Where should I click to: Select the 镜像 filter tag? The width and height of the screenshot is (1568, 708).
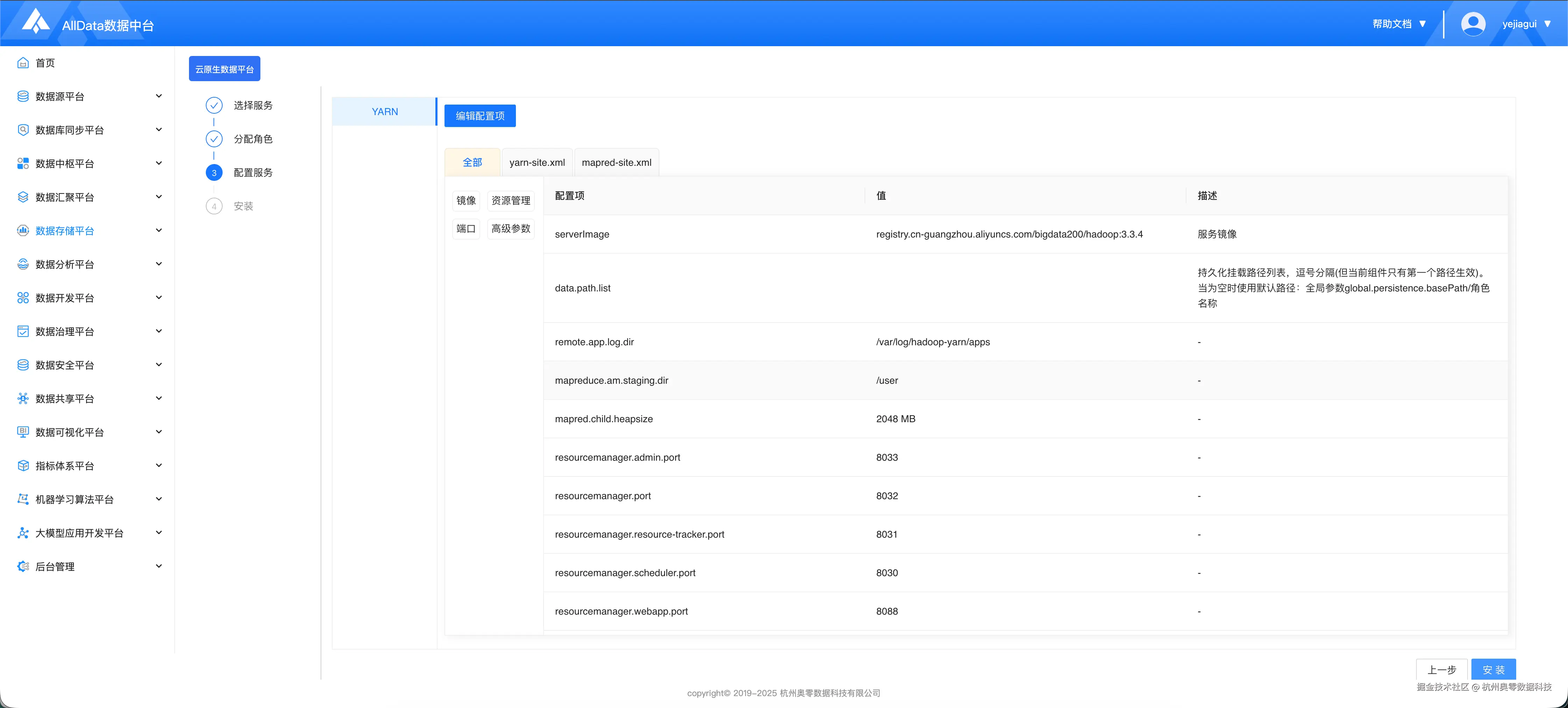pyautogui.click(x=465, y=201)
